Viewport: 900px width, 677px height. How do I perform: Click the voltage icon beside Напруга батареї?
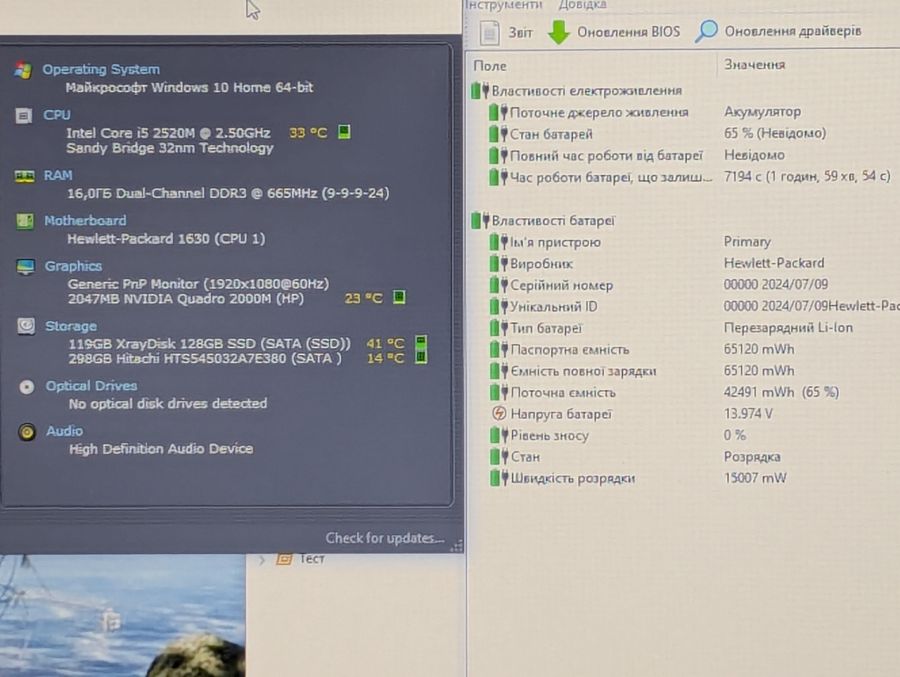click(499, 413)
